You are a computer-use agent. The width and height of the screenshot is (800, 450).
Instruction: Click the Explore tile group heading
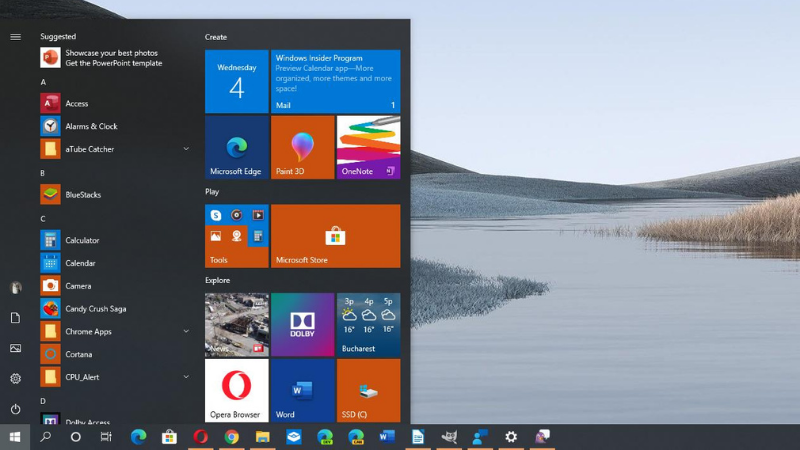[x=217, y=280]
